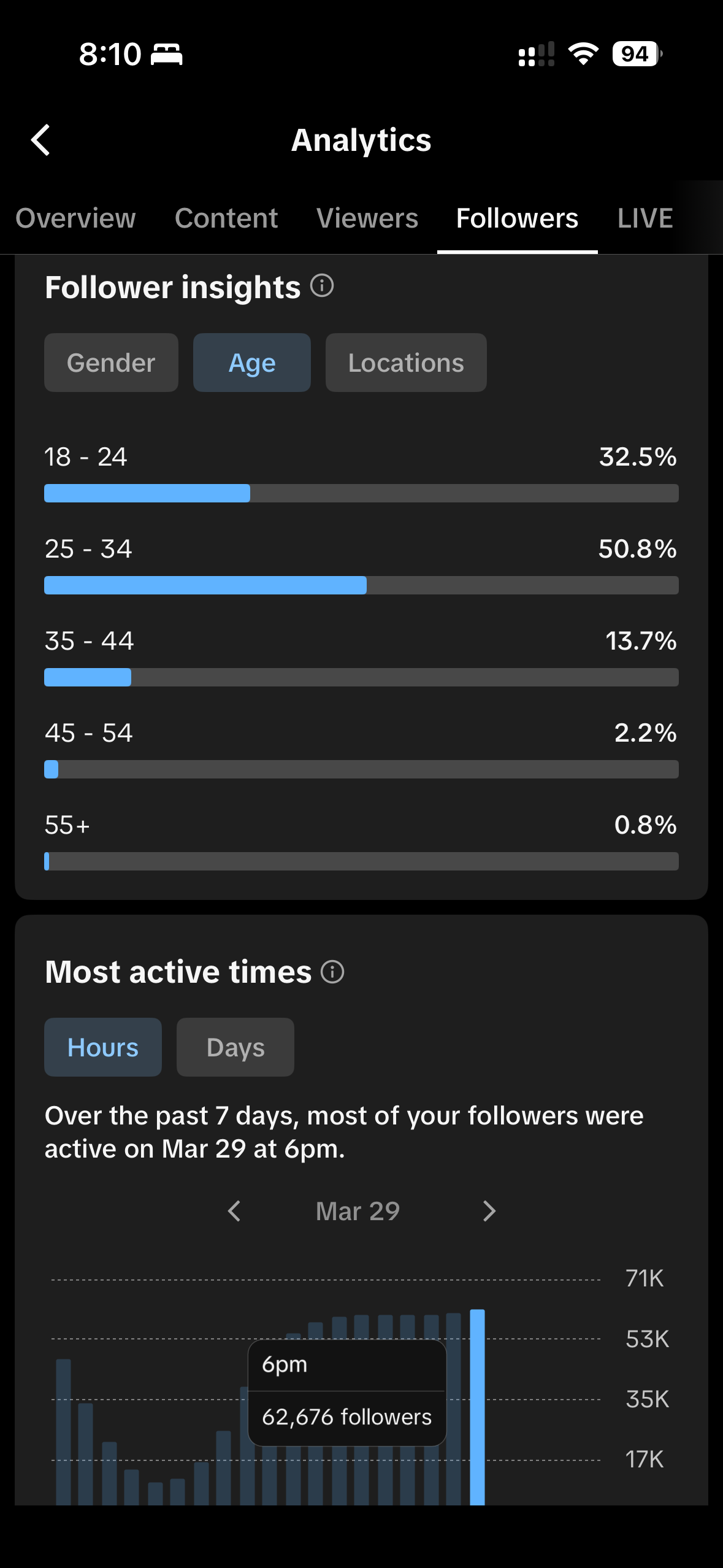Image resolution: width=723 pixels, height=1568 pixels.
Task: Tap the cellular signal bars icon
Action: coord(537,54)
